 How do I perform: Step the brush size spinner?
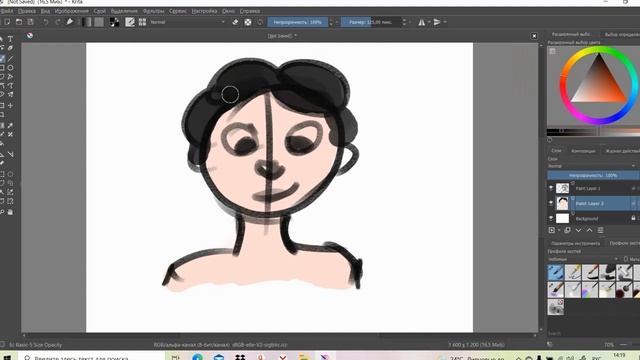coord(404,22)
